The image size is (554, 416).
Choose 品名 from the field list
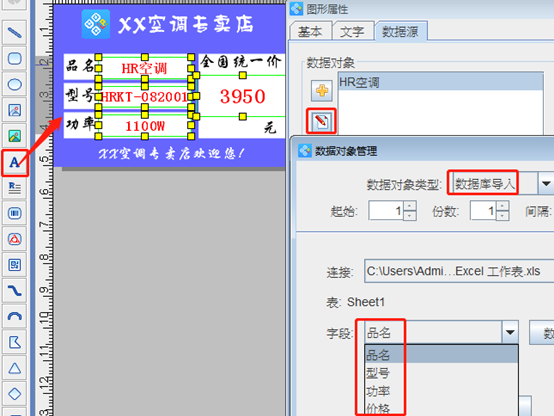[x=442, y=355]
